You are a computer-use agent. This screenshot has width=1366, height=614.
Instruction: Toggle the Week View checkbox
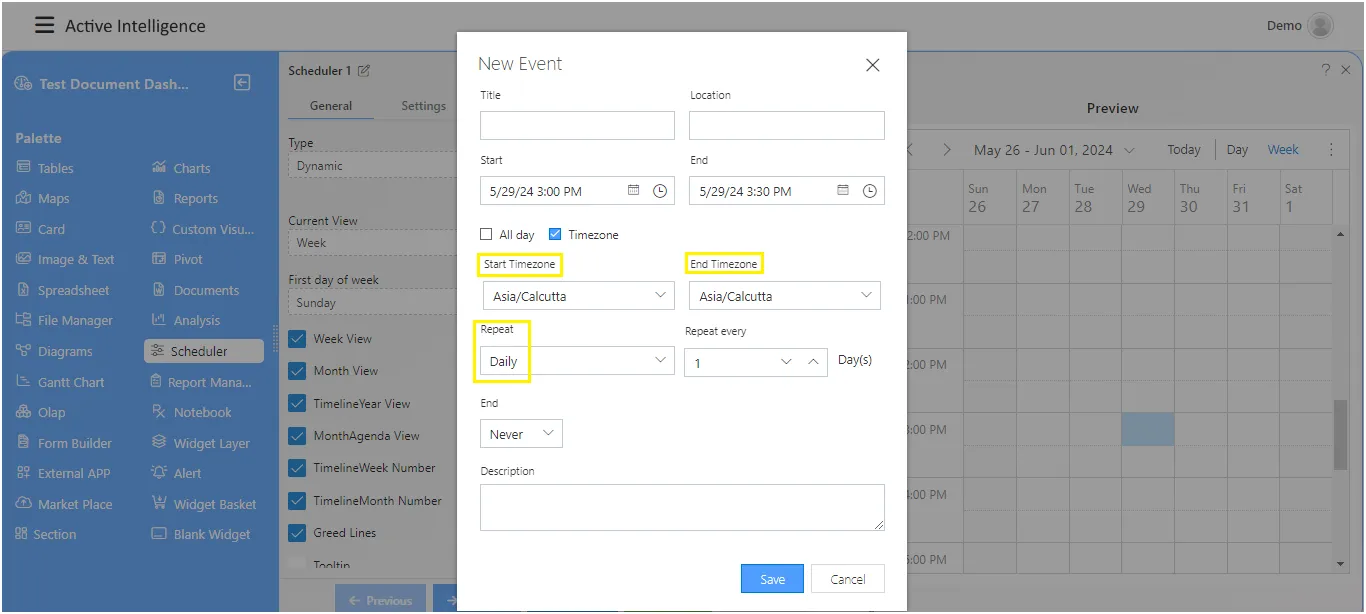coord(297,339)
